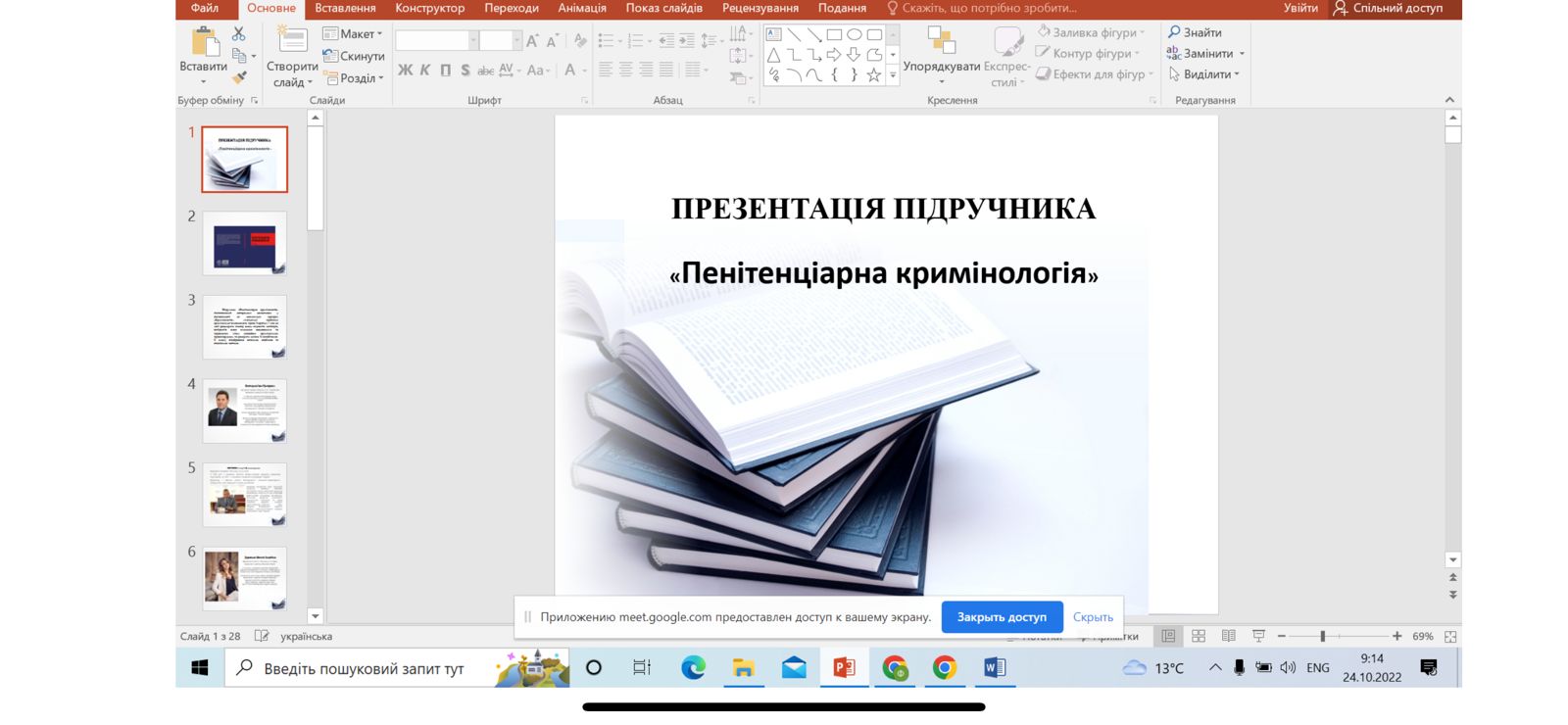Screen dimensions: 1568x725
Task: Increase font size with the larger A icon
Action: (x=532, y=40)
